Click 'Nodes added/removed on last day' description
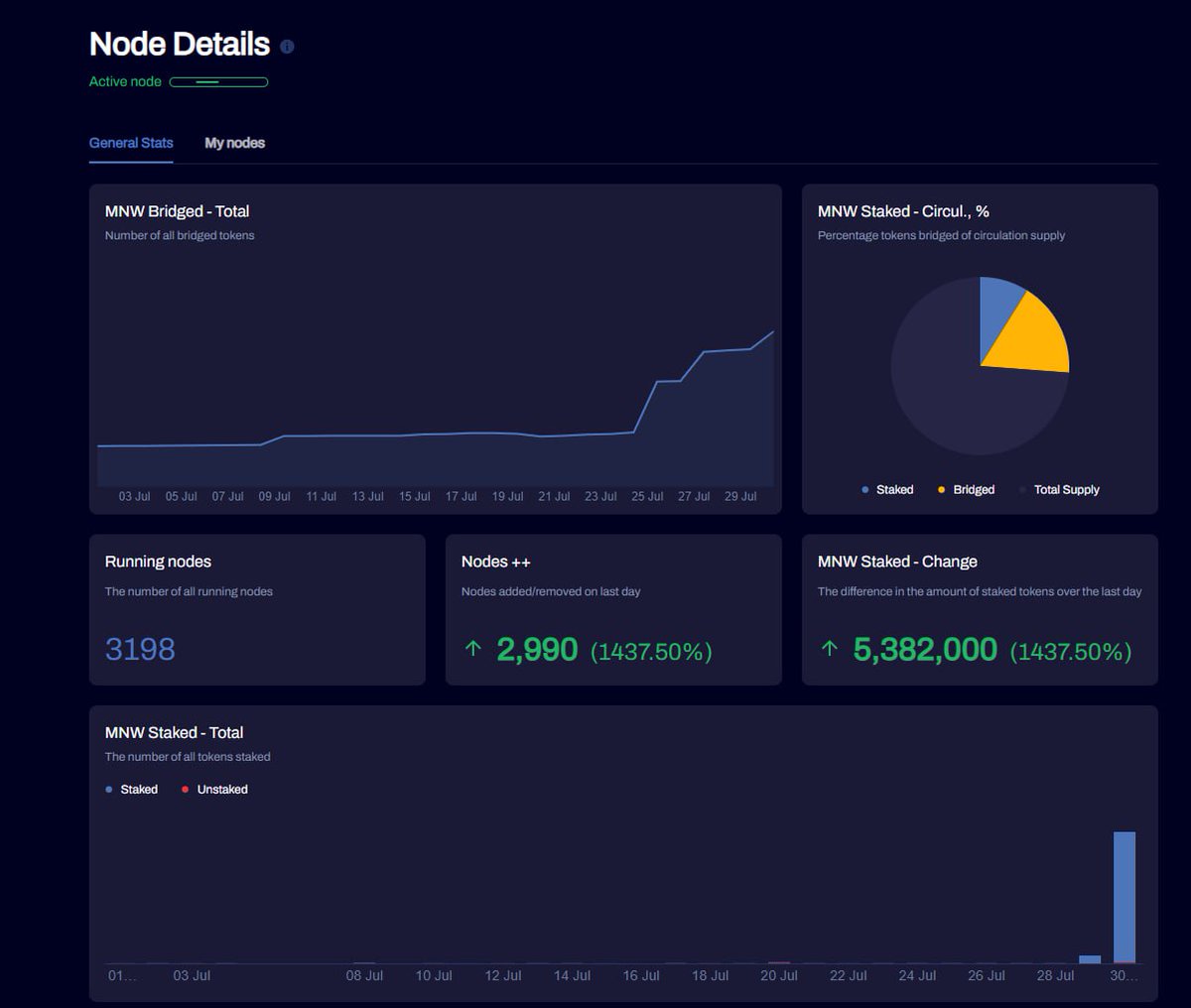The image size is (1191, 1008). pyautogui.click(x=551, y=592)
